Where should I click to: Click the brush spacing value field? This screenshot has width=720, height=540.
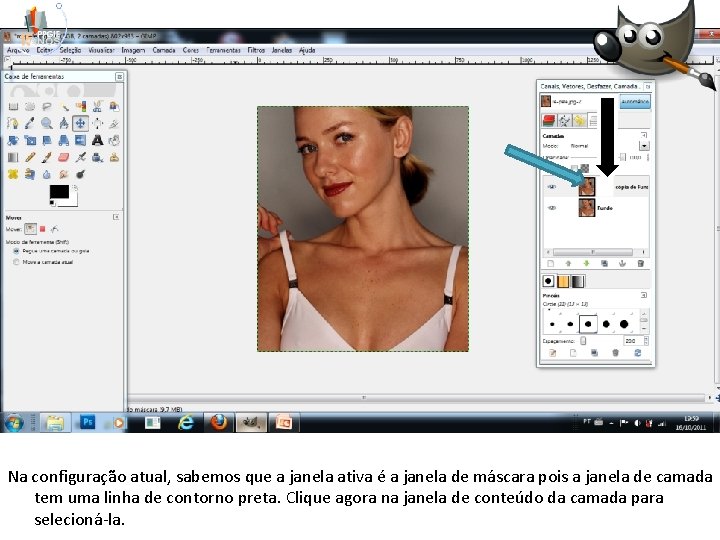(x=633, y=341)
